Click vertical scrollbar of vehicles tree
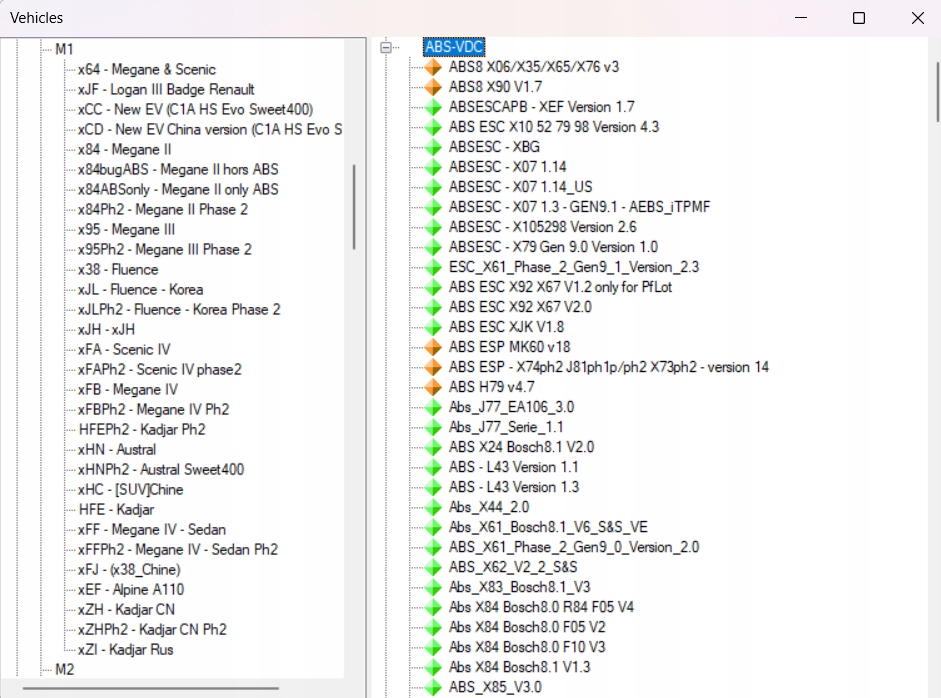Image resolution: width=941 pixels, height=698 pixels. coord(354,207)
